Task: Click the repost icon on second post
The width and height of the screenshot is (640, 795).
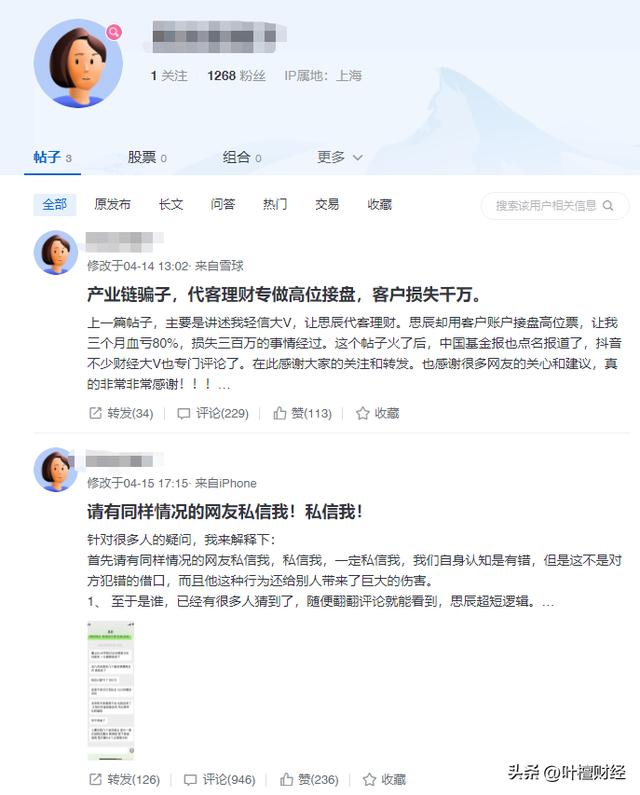Action: 95,779
